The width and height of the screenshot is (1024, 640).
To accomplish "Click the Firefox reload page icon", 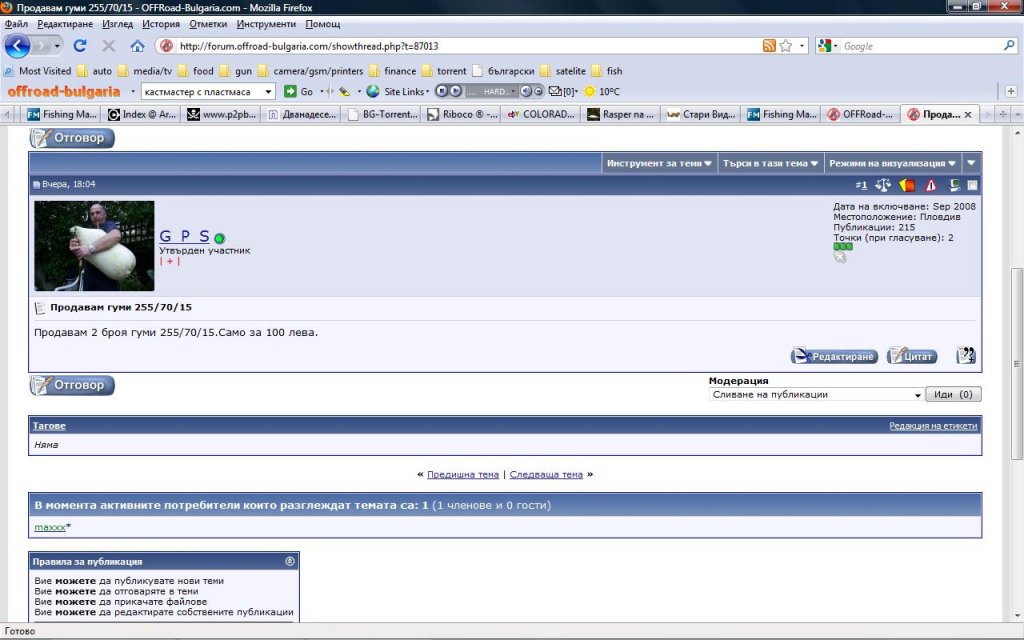I will click(80, 46).
